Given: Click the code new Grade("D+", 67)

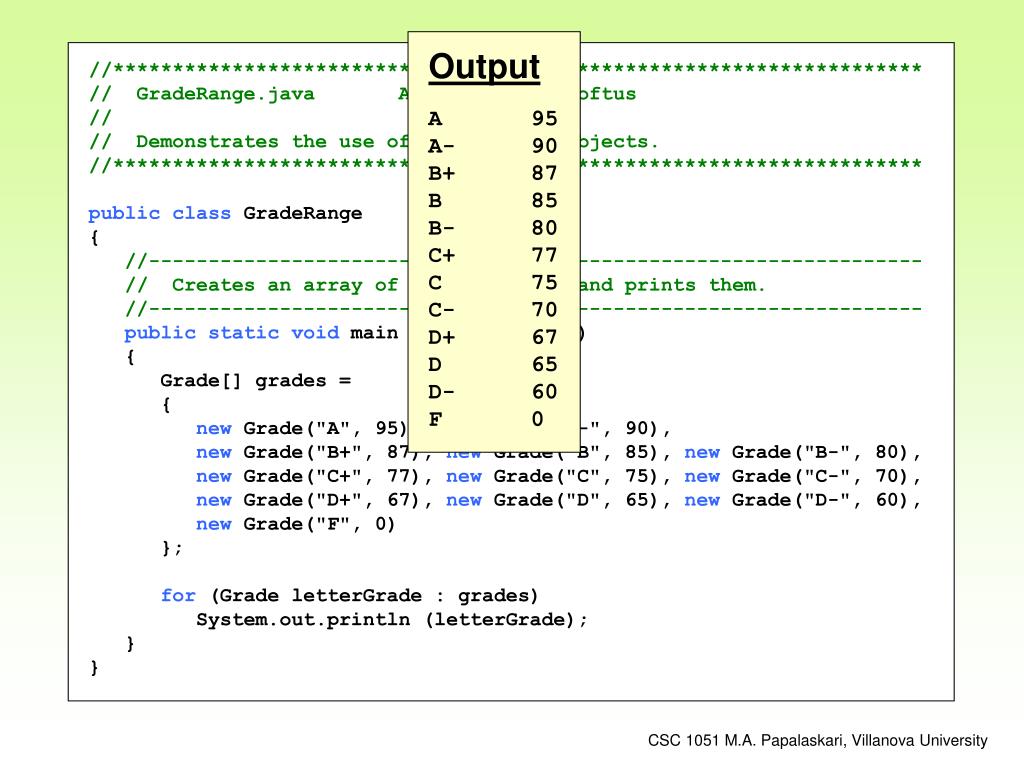Looking at the screenshot, I should pyautogui.click(x=308, y=500).
